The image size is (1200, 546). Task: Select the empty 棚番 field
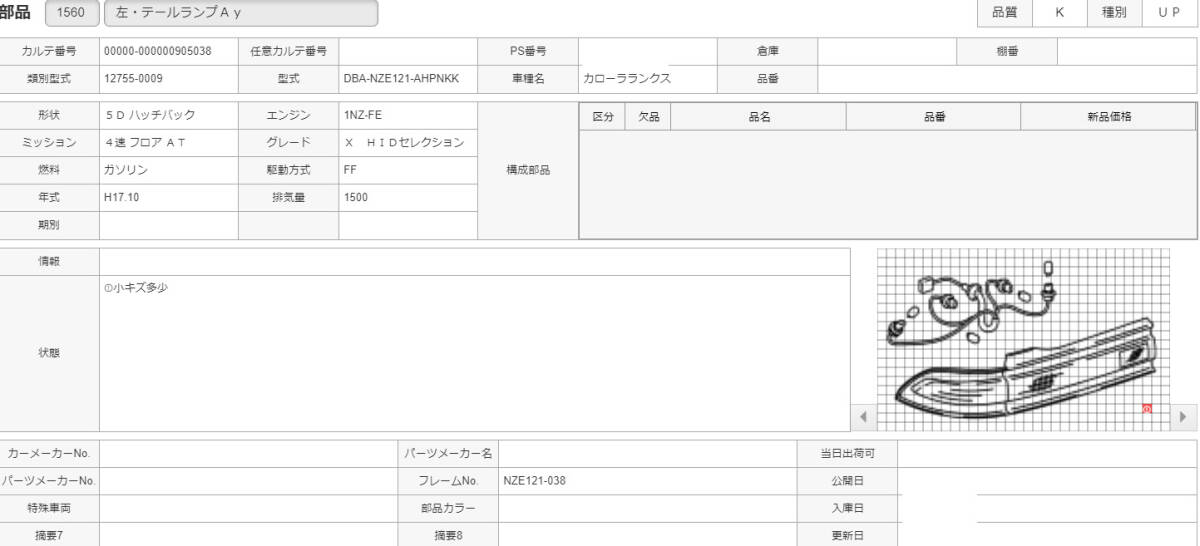coord(1127,51)
